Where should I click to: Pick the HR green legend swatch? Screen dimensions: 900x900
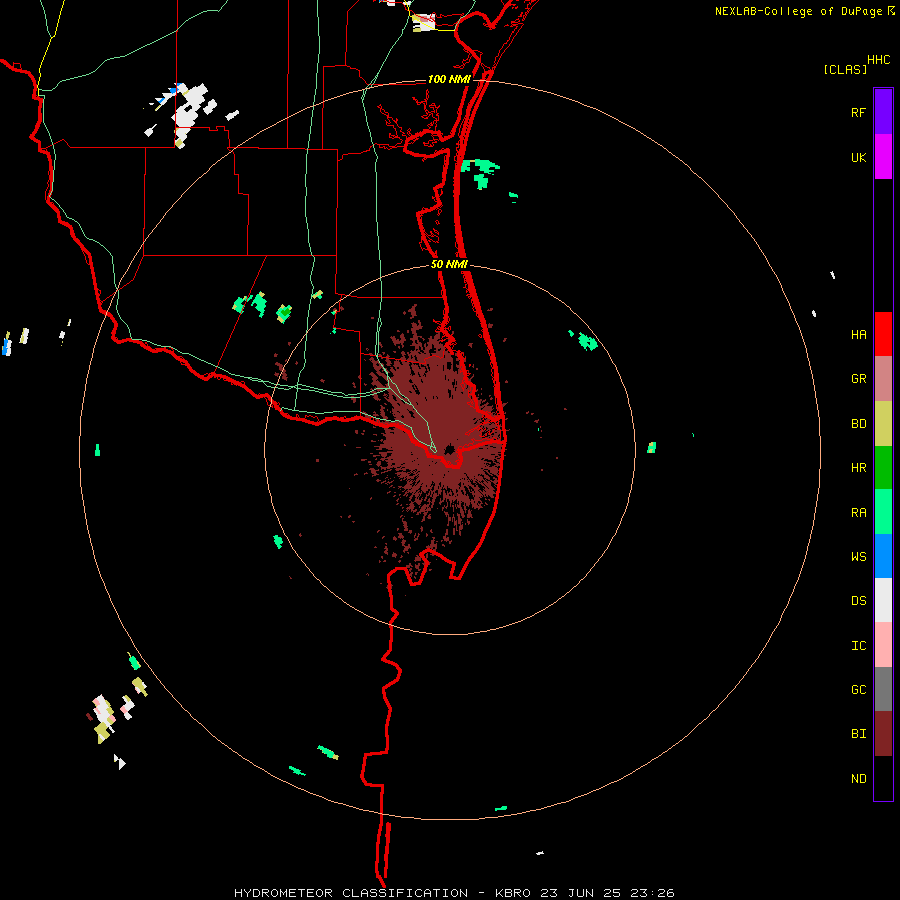click(883, 468)
